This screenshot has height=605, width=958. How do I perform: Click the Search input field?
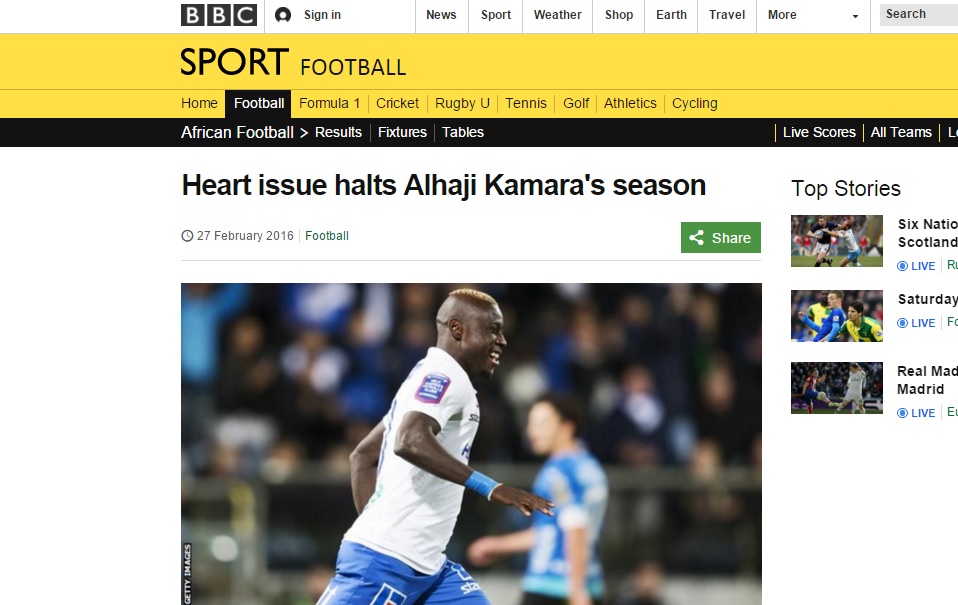[919, 14]
